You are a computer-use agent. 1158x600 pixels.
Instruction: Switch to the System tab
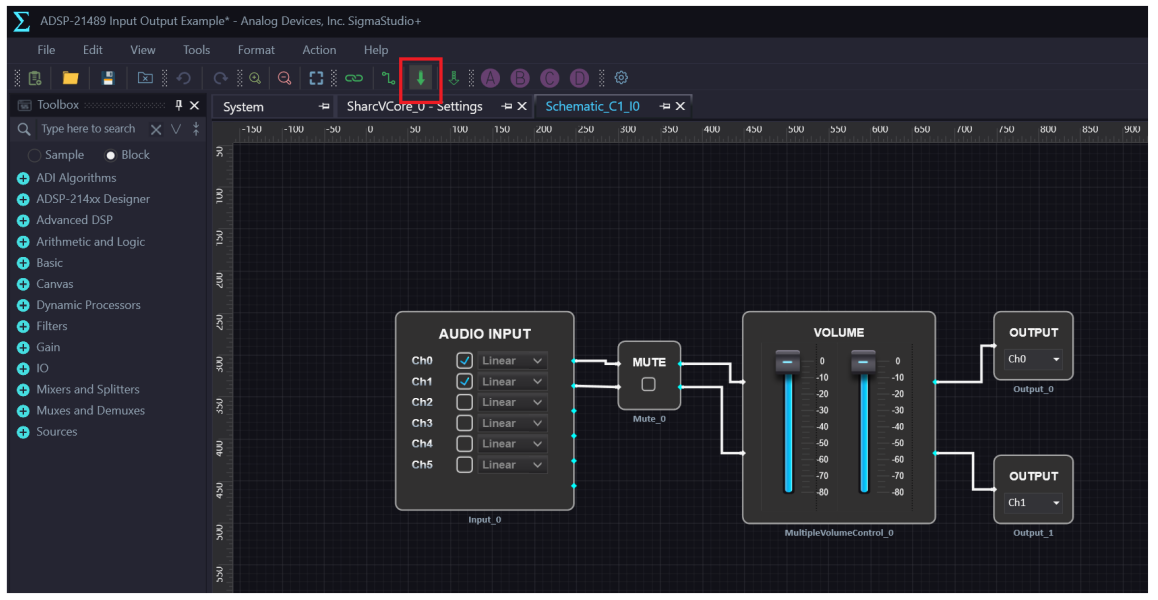pyautogui.click(x=244, y=107)
